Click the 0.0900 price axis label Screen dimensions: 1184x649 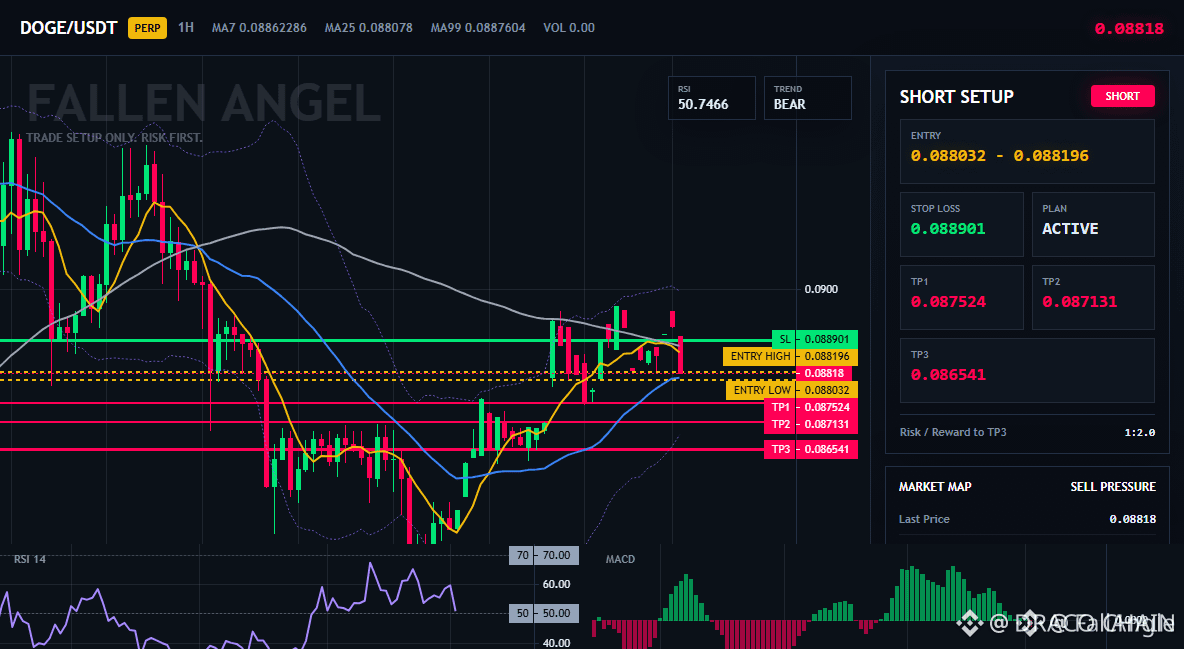[821, 289]
